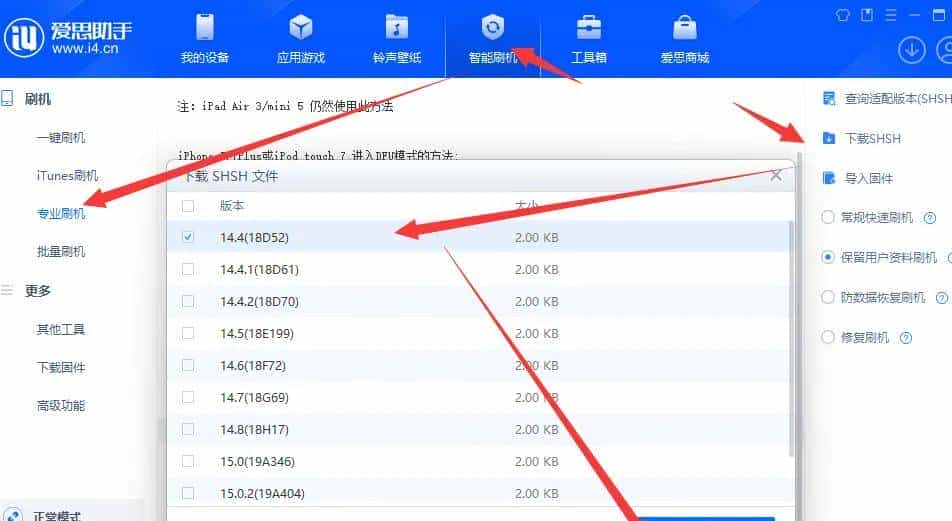The width and height of the screenshot is (952, 521).
Task: Close the 下载 SHSH 文件 dialog
Action: (776, 175)
